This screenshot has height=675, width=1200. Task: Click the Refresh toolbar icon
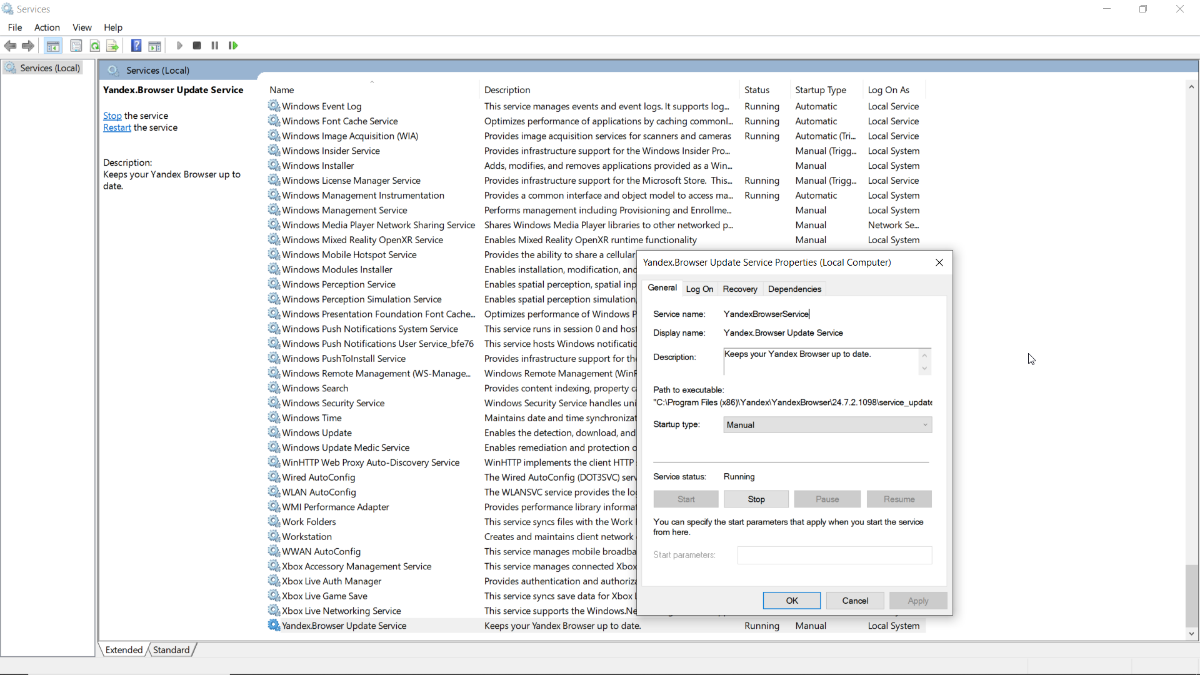pos(95,46)
